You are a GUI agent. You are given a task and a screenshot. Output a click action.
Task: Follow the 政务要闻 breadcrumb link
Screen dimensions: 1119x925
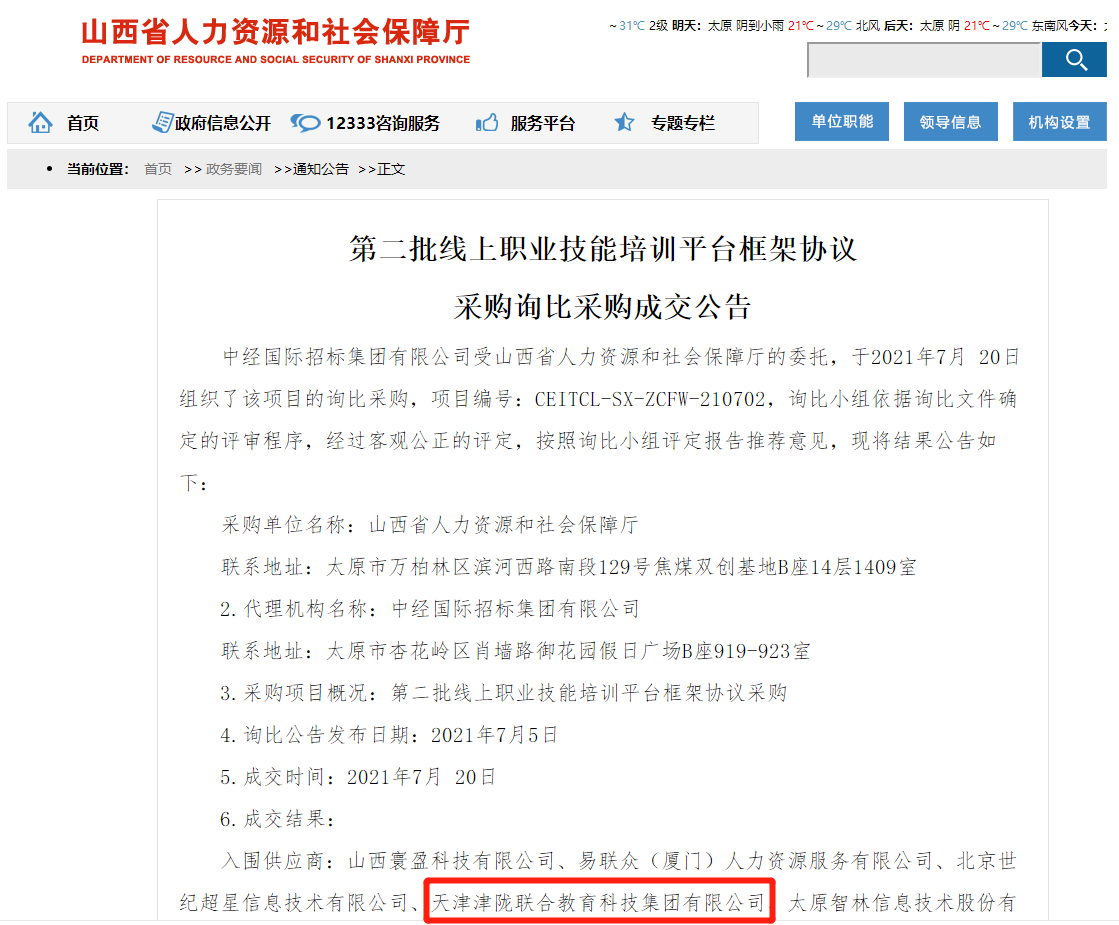pos(234,169)
